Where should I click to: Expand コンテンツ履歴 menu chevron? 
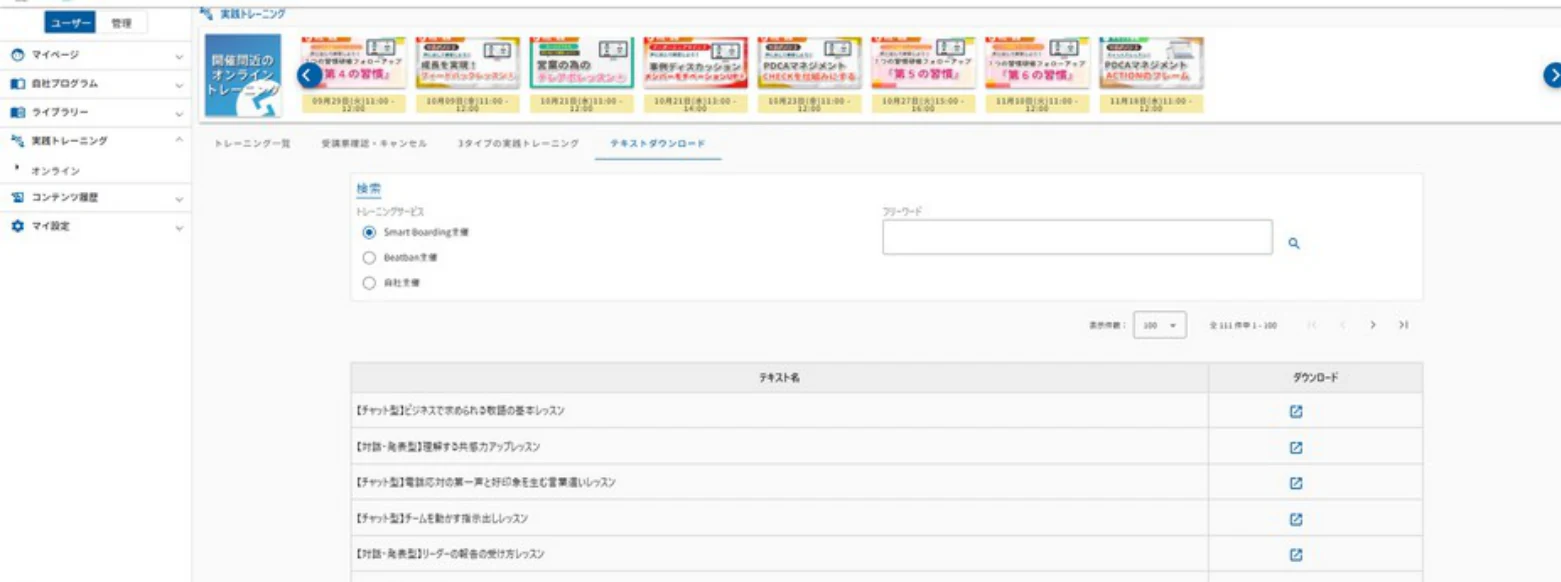(x=179, y=199)
